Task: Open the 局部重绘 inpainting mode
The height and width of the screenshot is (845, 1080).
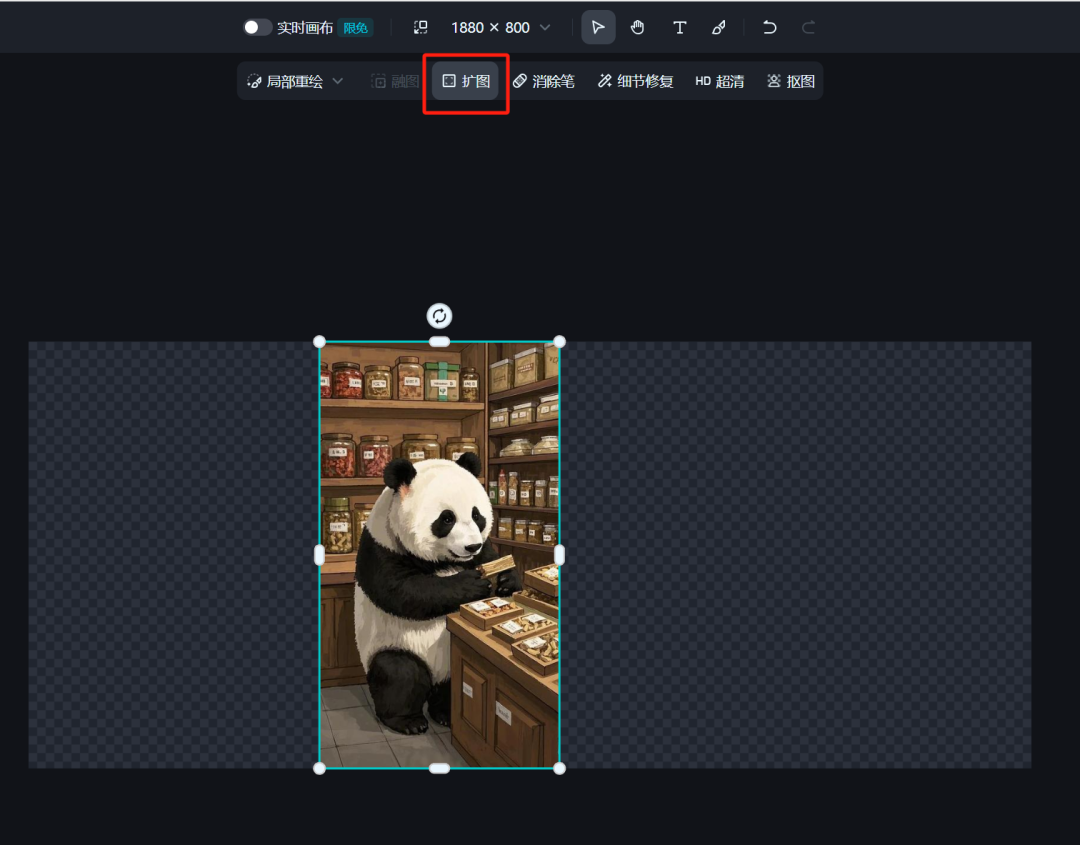Action: [293, 81]
